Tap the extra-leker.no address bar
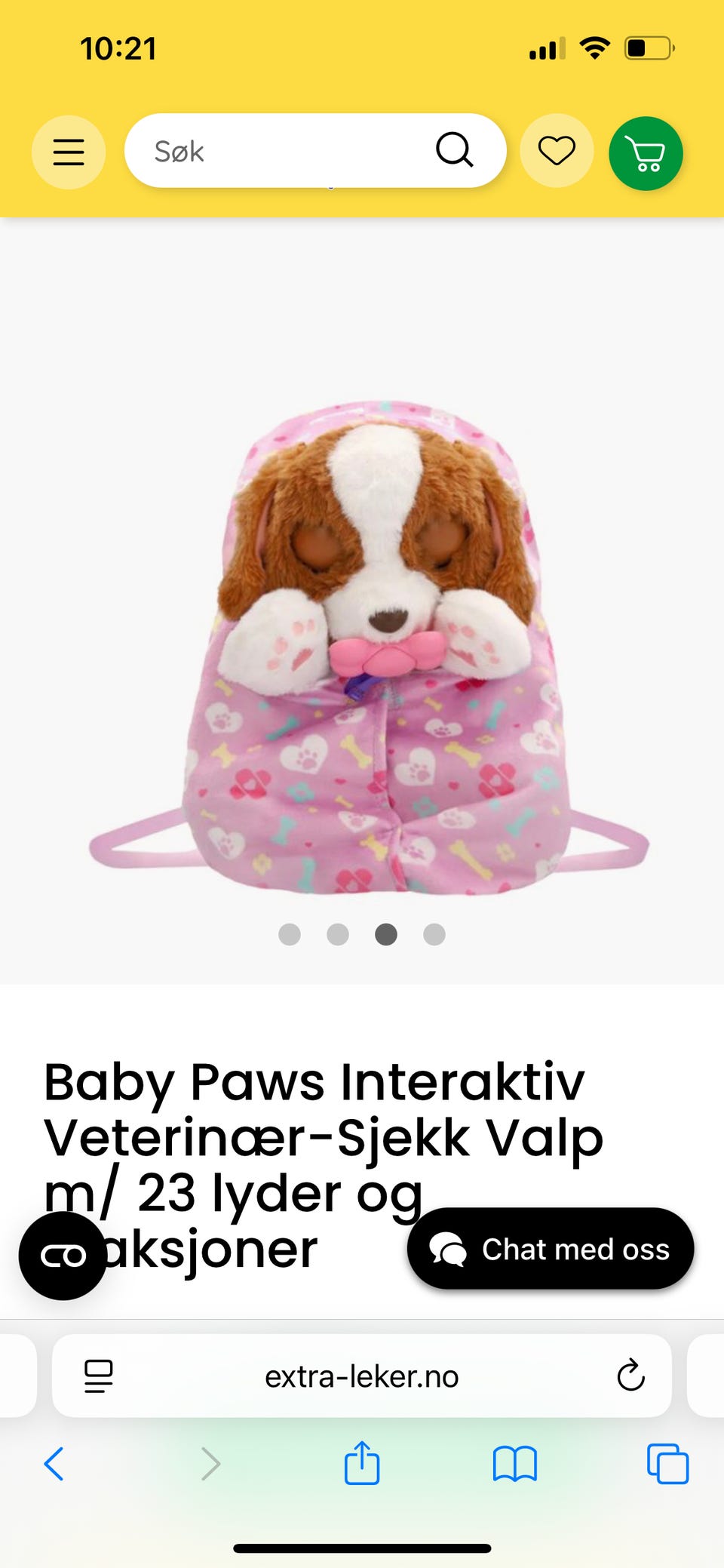This screenshot has width=724, height=1568. (x=362, y=1376)
